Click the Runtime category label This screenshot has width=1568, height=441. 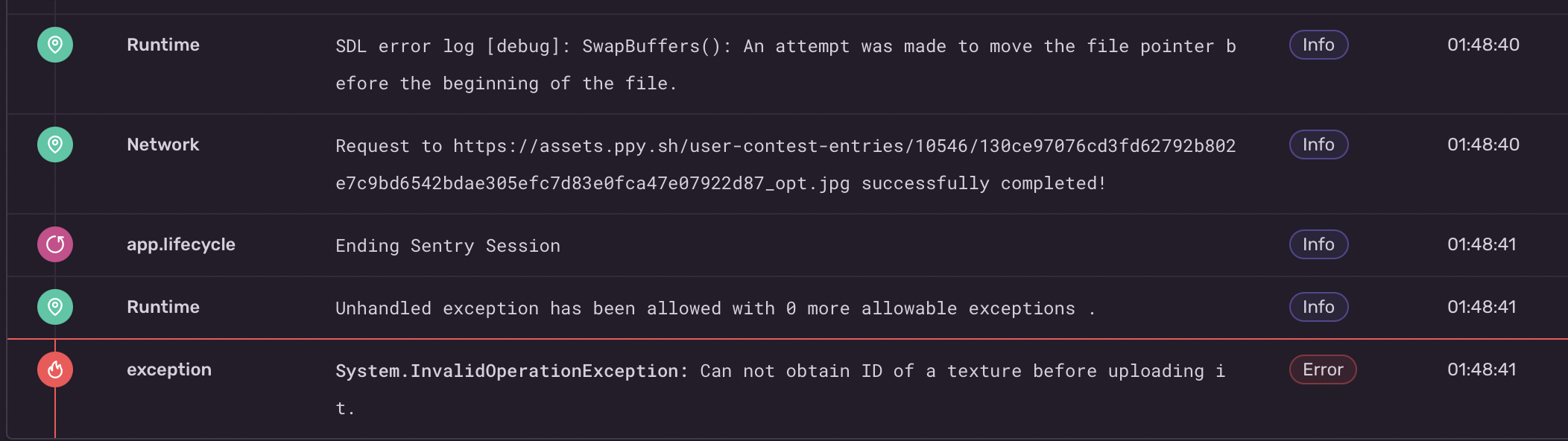point(162,45)
